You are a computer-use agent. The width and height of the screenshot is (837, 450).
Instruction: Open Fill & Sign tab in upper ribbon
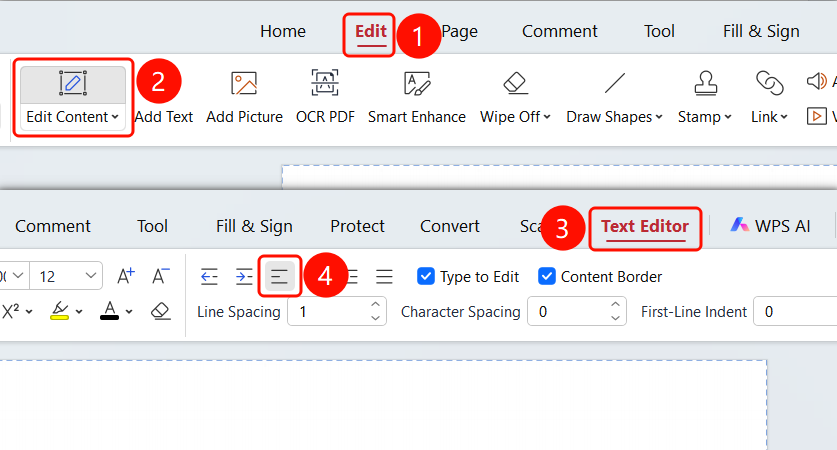point(761,31)
